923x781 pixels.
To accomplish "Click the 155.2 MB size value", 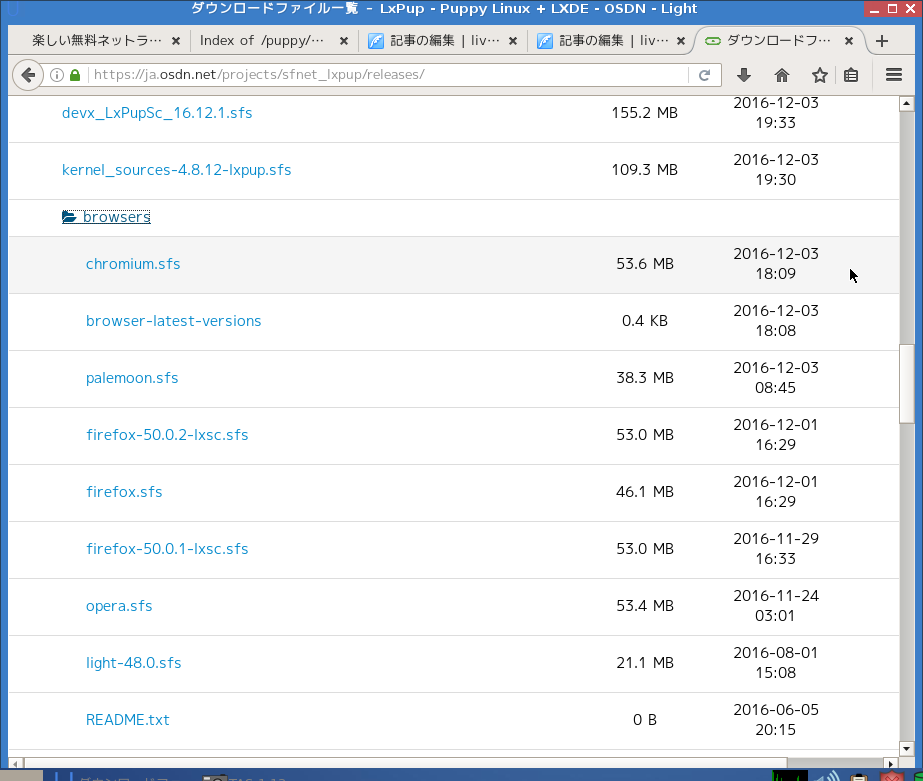I will click(x=645, y=113).
